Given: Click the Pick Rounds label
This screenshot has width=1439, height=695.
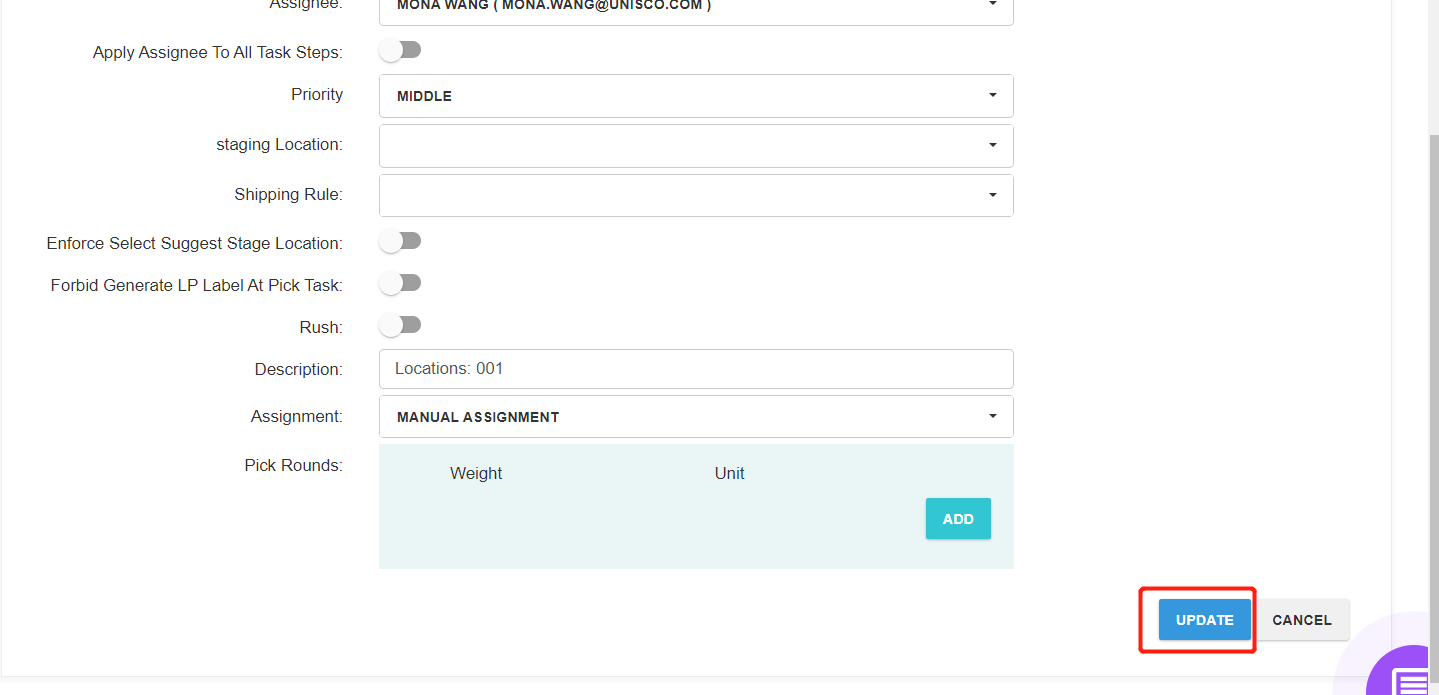Looking at the screenshot, I should point(293,465).
